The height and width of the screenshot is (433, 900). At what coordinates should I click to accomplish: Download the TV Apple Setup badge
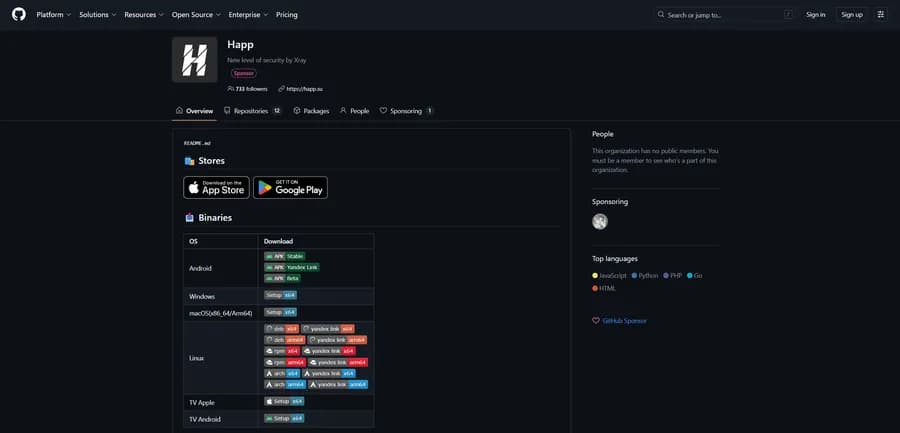pos(284,402)
